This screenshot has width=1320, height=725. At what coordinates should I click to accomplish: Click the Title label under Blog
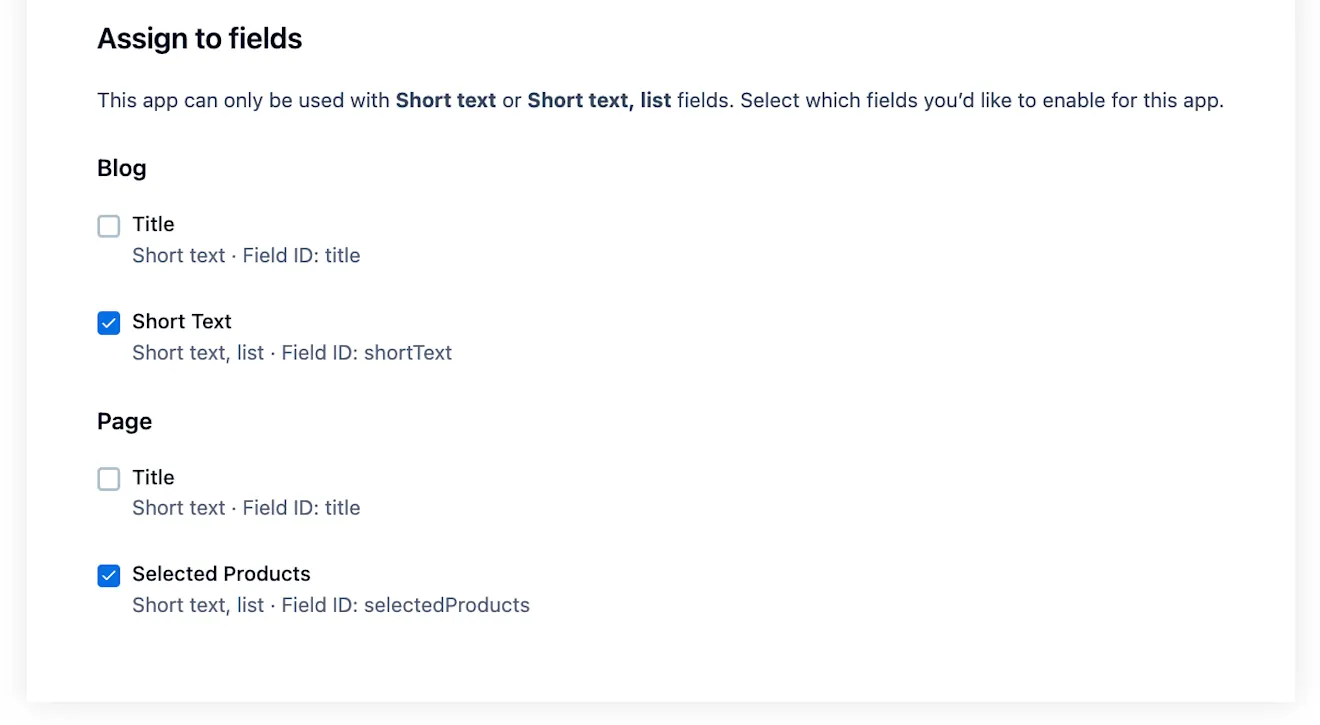[x=153, y=224]
